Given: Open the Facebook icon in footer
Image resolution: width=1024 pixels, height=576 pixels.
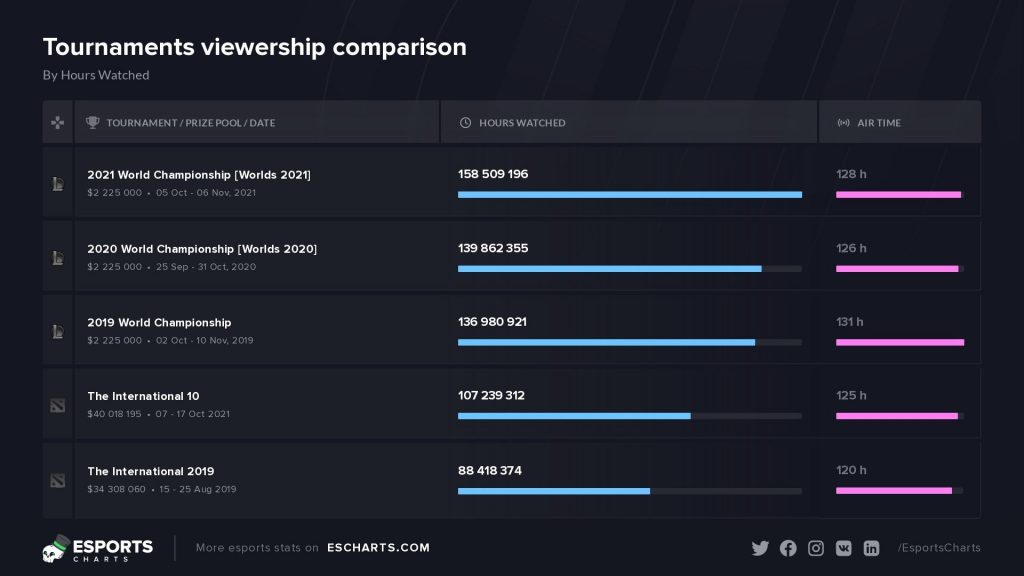Looking at the screenshot, I should coord(788,548).
